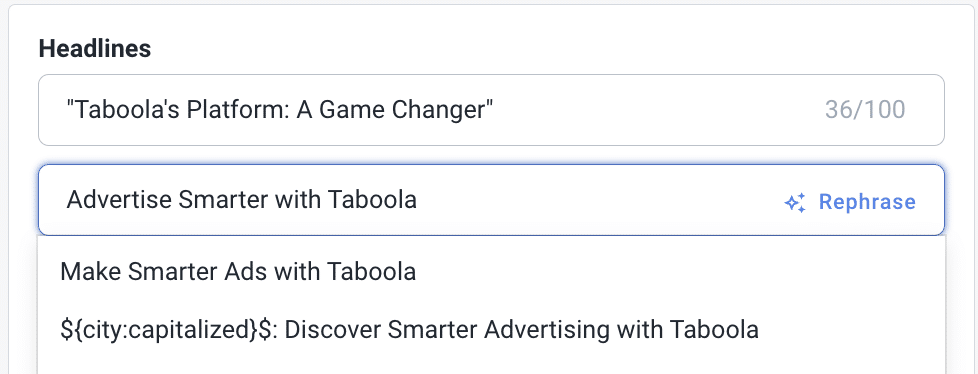The image size is (978, 374).
Task: Click the sparkle icon beside Rephrase
Action: 795,203
